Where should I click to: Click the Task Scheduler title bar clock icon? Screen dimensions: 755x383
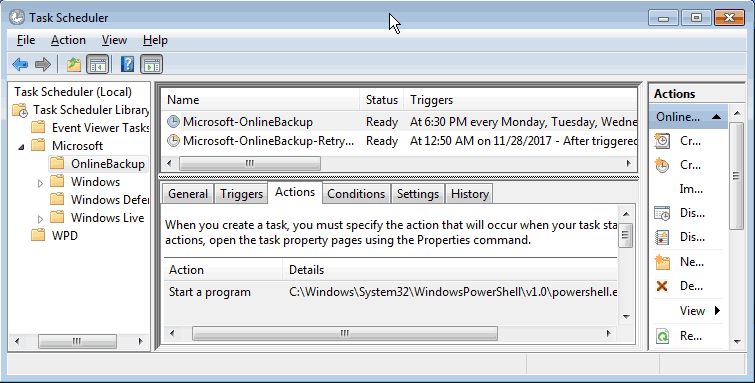coord(17,17)
